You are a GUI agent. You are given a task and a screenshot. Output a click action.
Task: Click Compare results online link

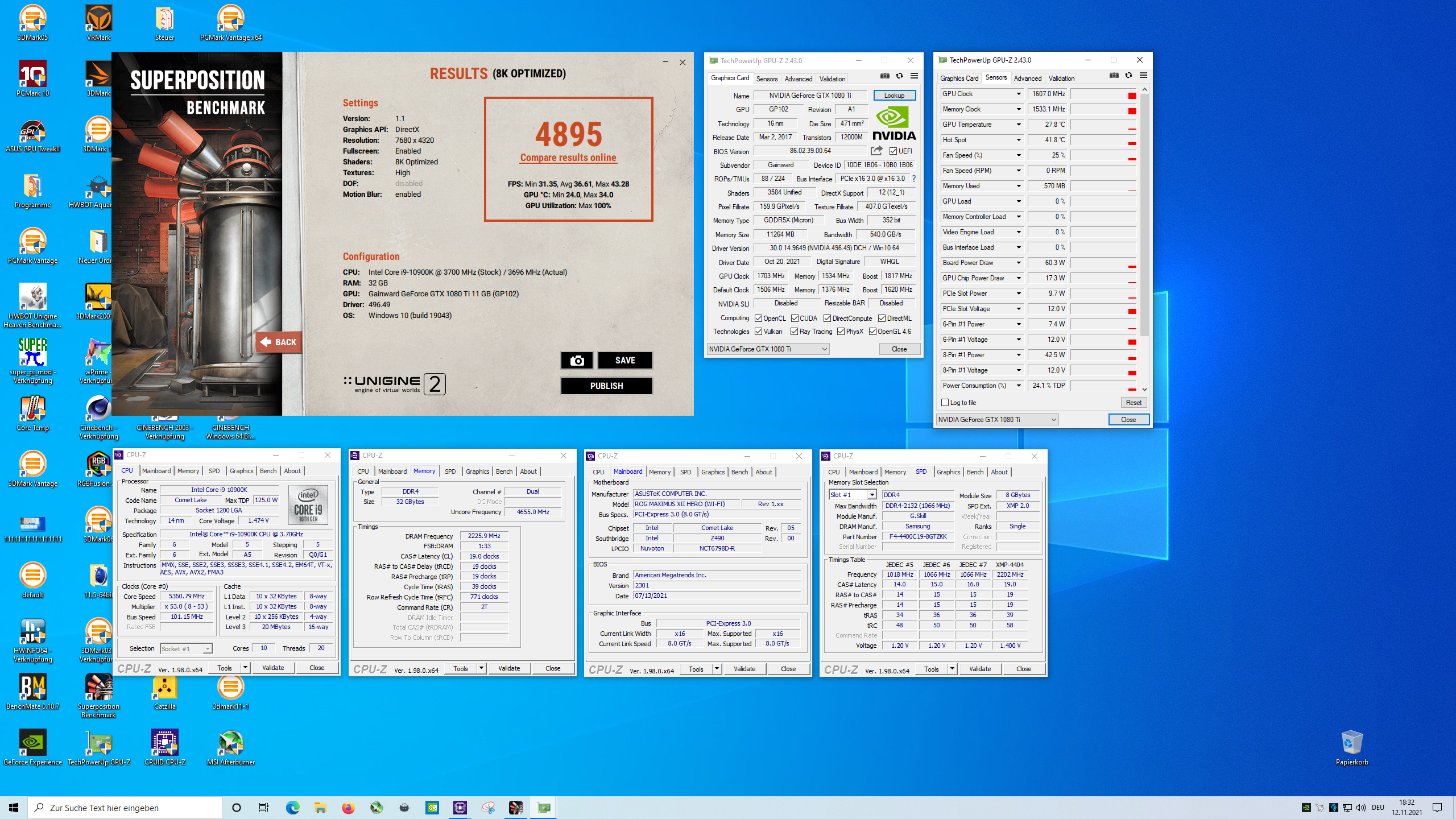(x=568, y=158)
